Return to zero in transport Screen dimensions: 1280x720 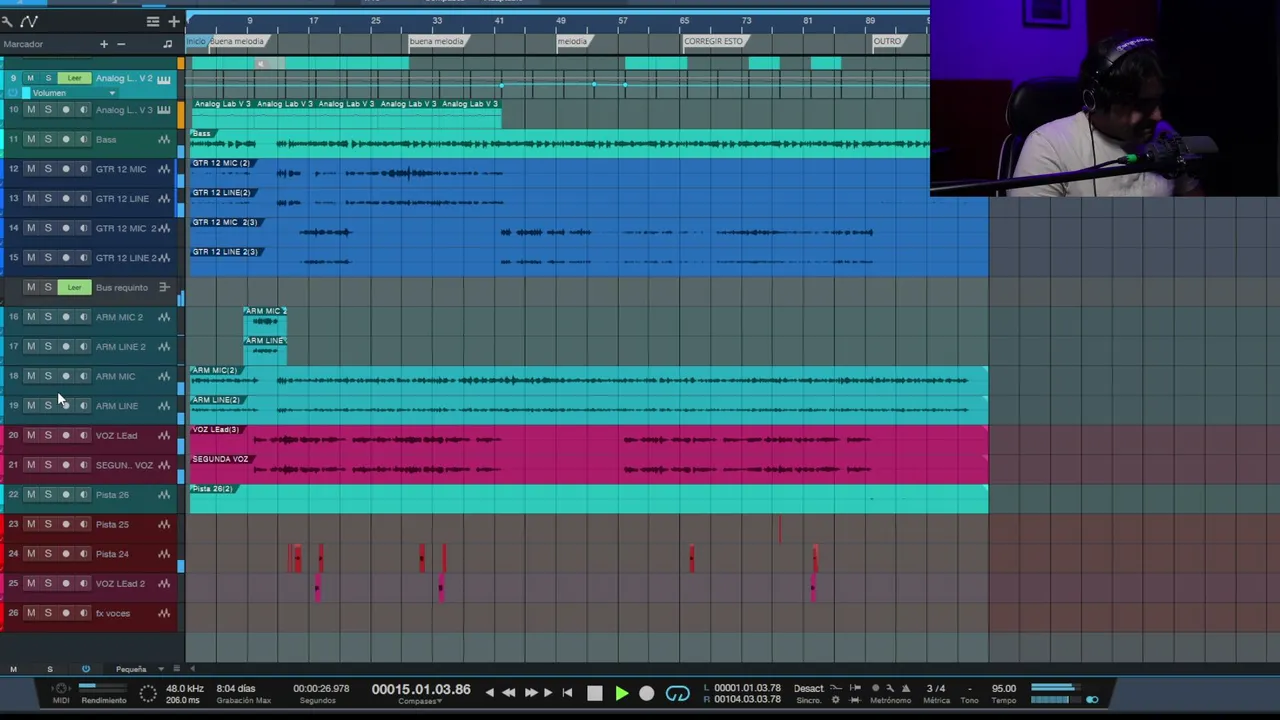click(567, 692)
